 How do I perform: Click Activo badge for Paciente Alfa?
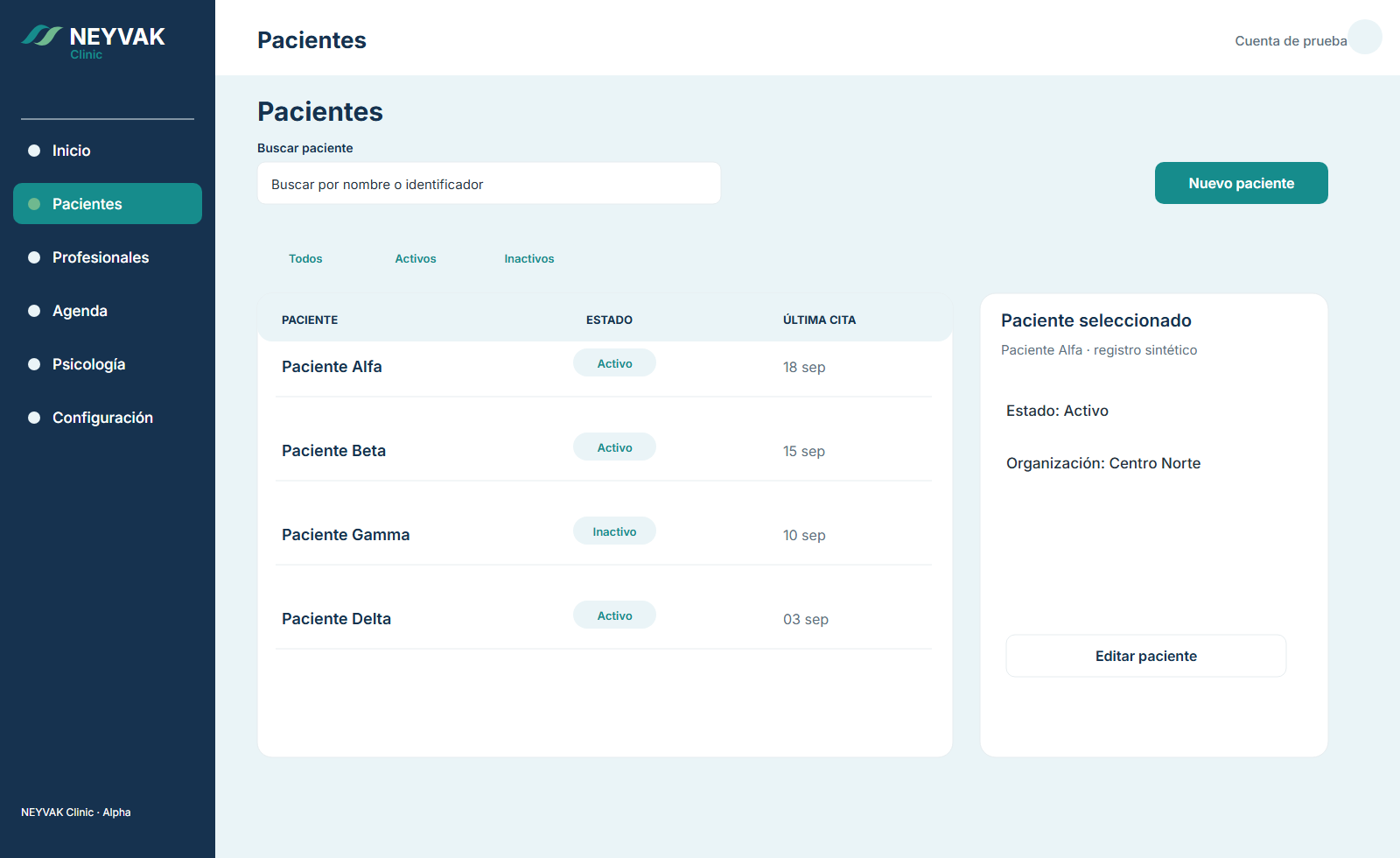tap(614, 363)
